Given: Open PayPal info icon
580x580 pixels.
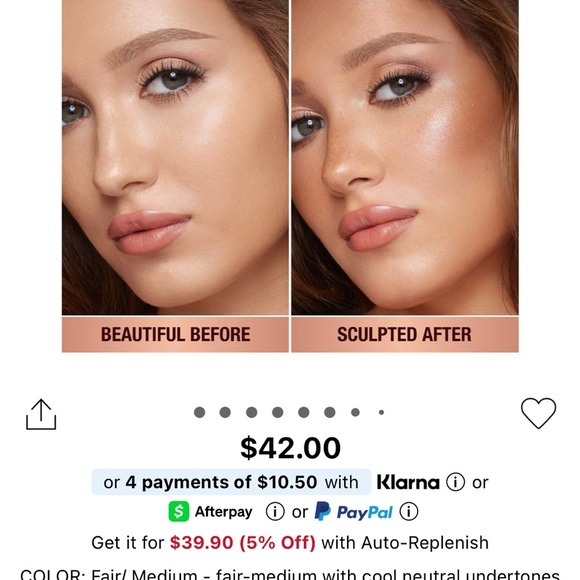Looking at the screenshot, I should pos(409,512).
